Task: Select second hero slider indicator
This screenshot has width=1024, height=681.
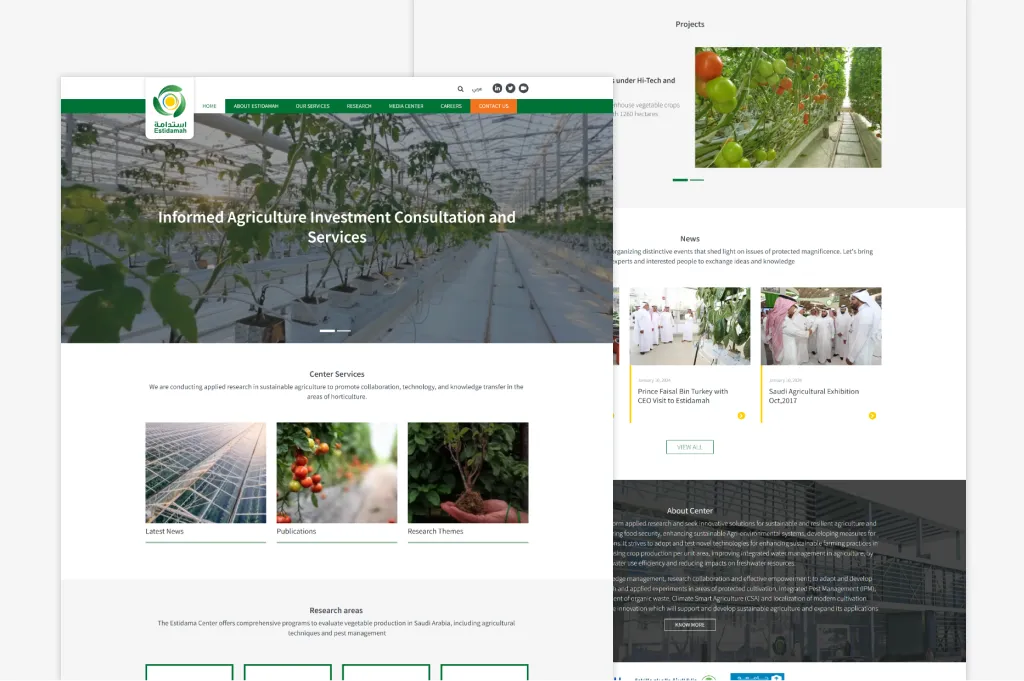Action: coord(344,331)
